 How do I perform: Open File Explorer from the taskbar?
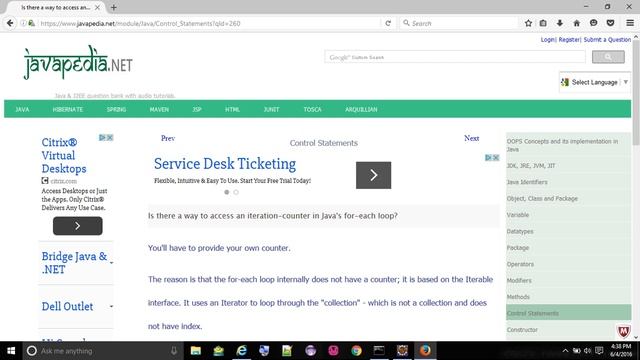point(196,351)
